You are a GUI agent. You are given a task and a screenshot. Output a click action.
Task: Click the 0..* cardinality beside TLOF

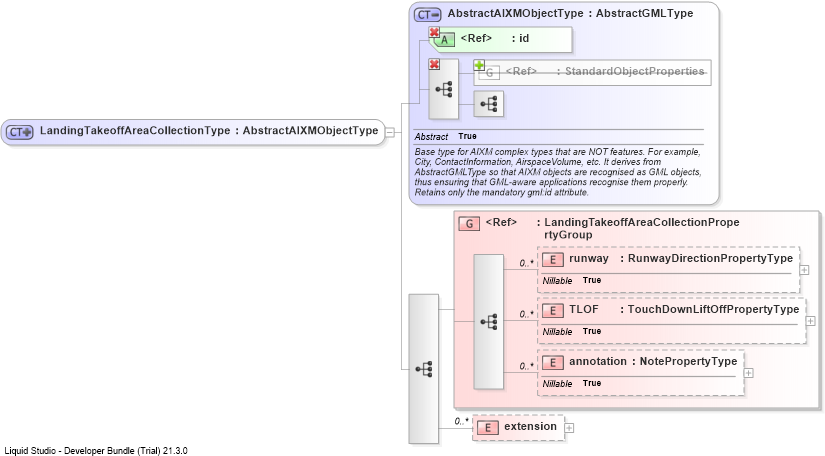point(527,314)
